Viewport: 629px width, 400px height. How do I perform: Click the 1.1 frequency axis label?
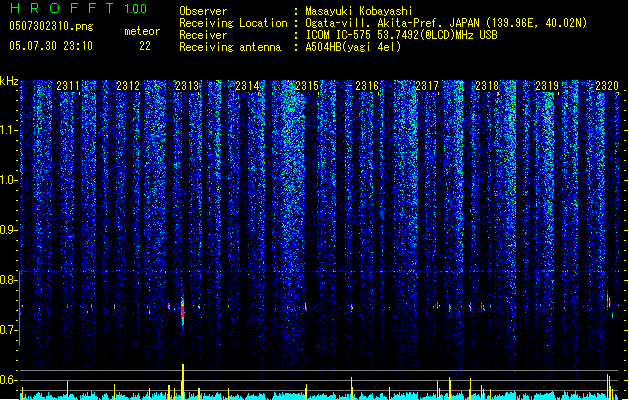pyautogui.click(x=9, y=130)
